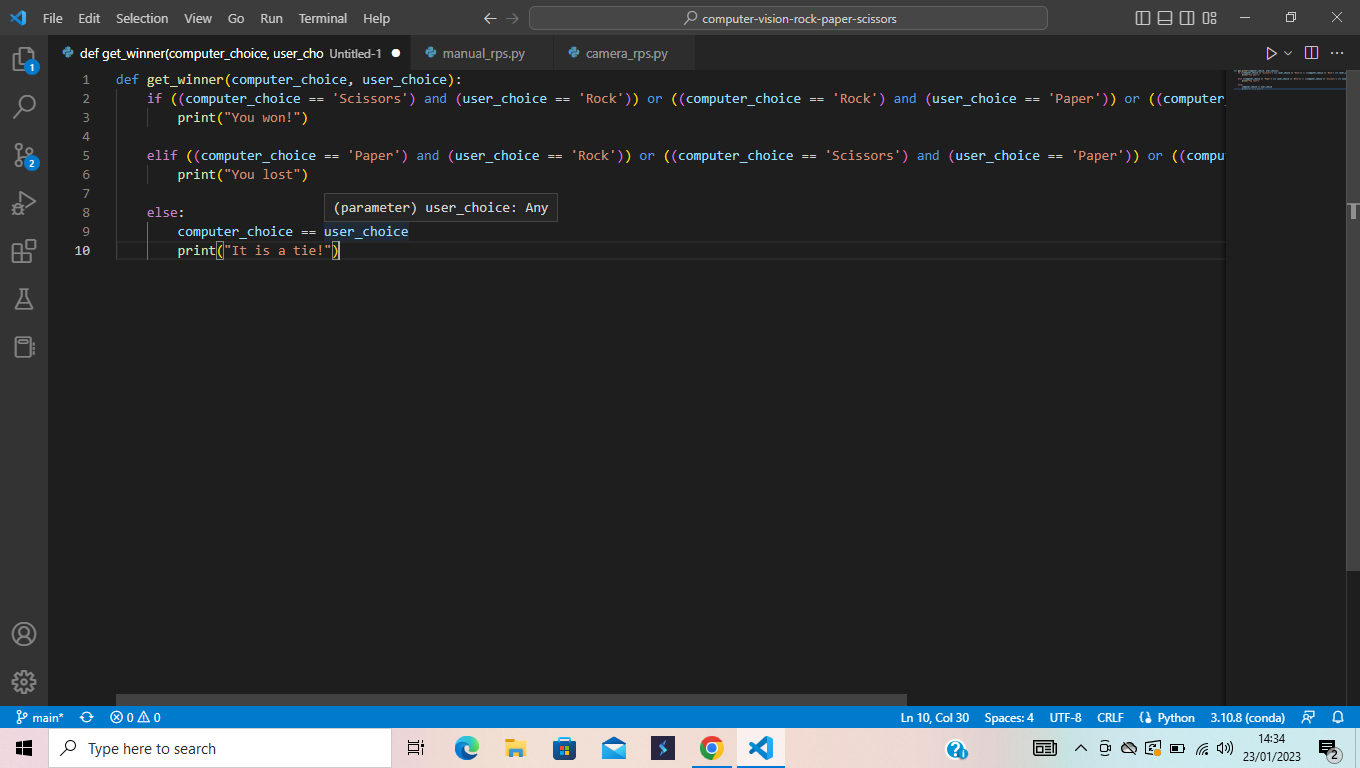Click the main* branch status item

coord(40,717)
